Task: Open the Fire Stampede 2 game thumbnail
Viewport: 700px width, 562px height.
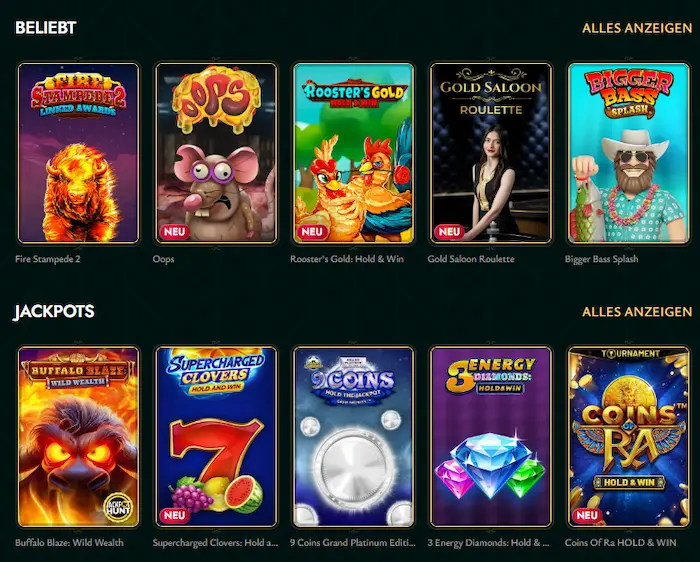Action: [x=79, y=153]
